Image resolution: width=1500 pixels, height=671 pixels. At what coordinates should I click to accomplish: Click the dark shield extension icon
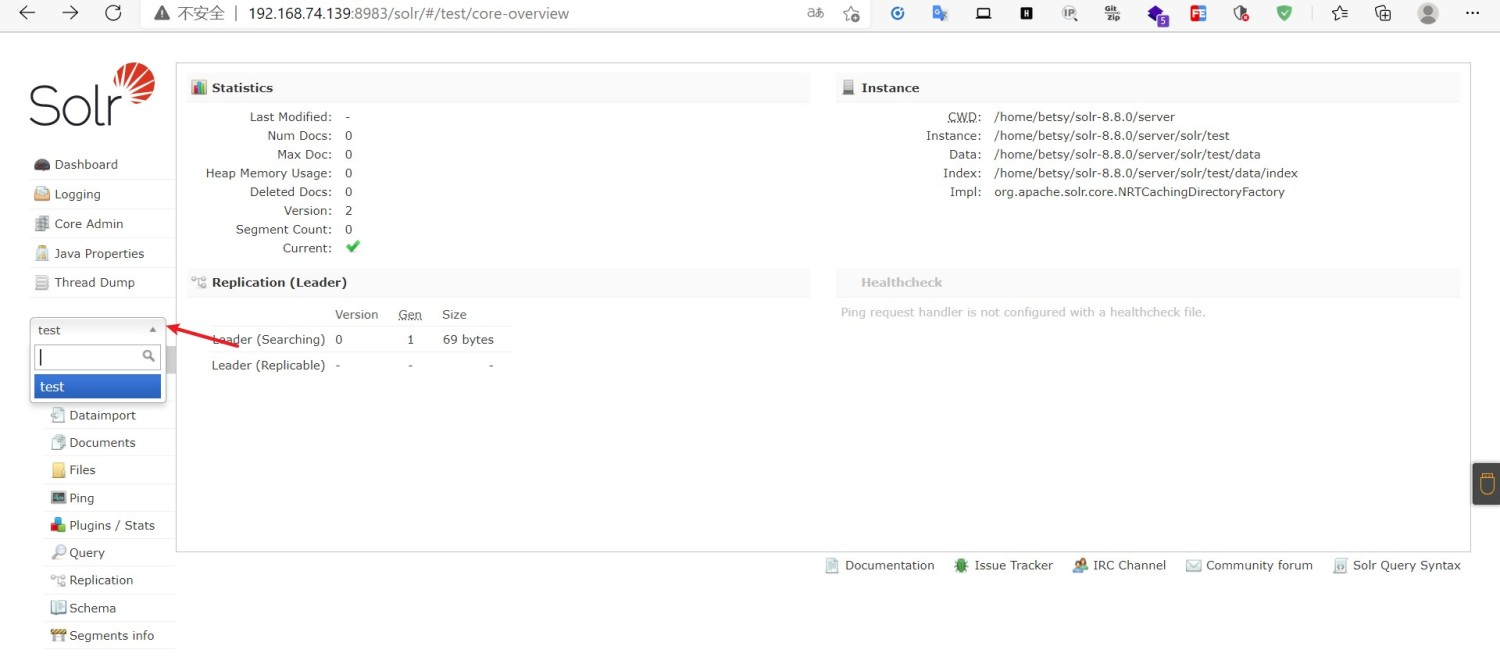pyautogui.click(x=1241, y=13)
